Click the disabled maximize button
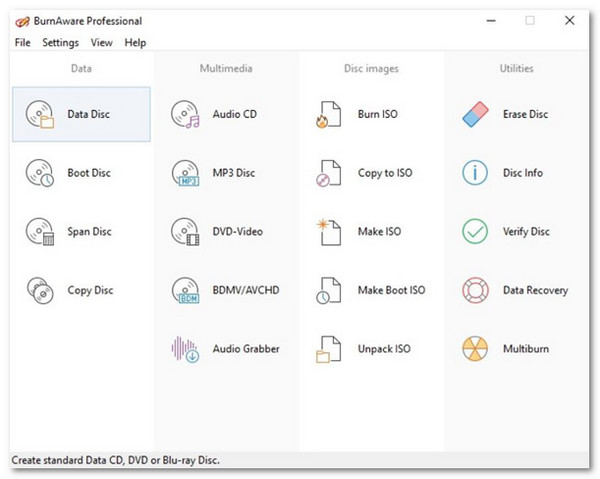 click(x=530, y=21)
